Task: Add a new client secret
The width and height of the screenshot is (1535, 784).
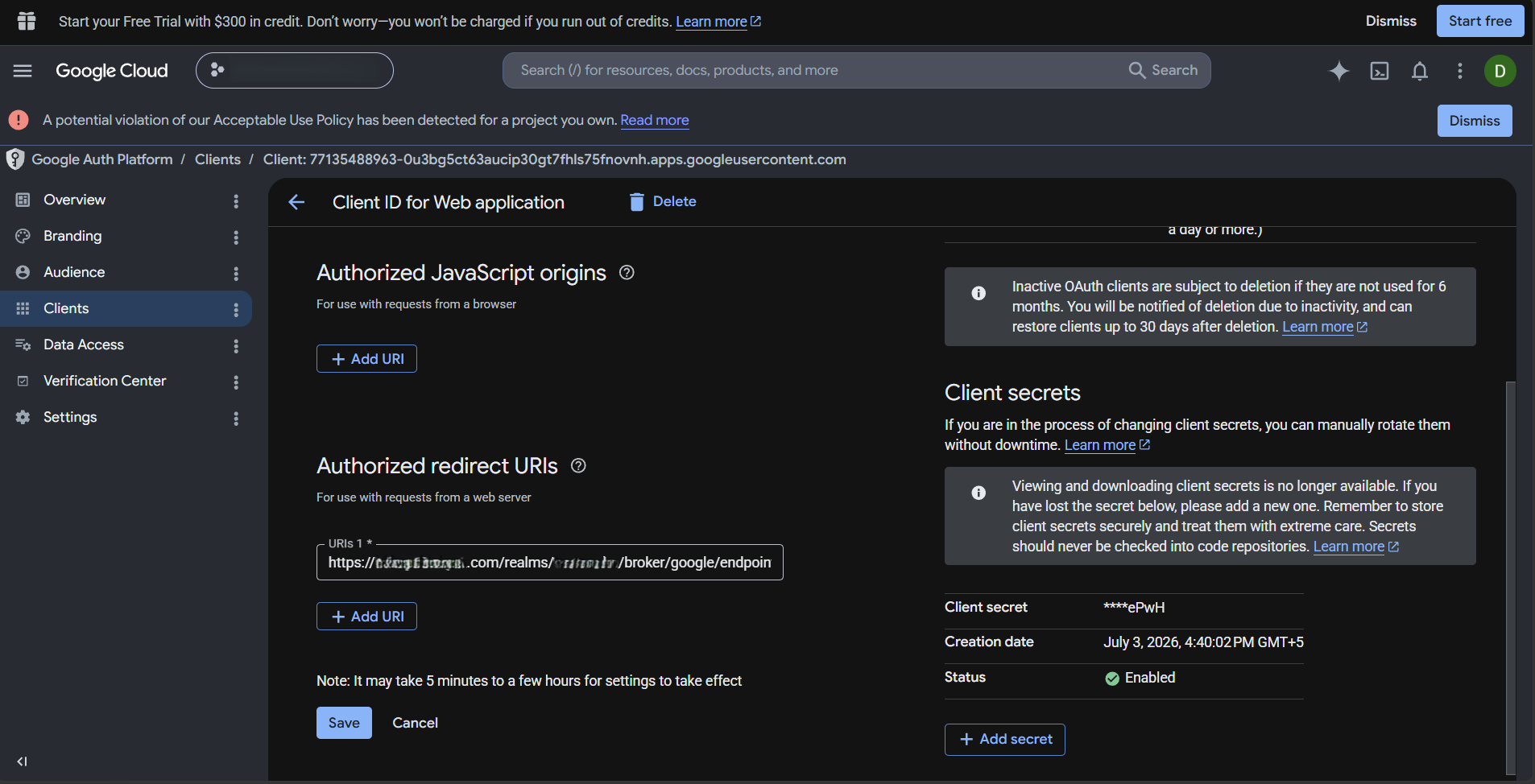Action: (1005, 740)
